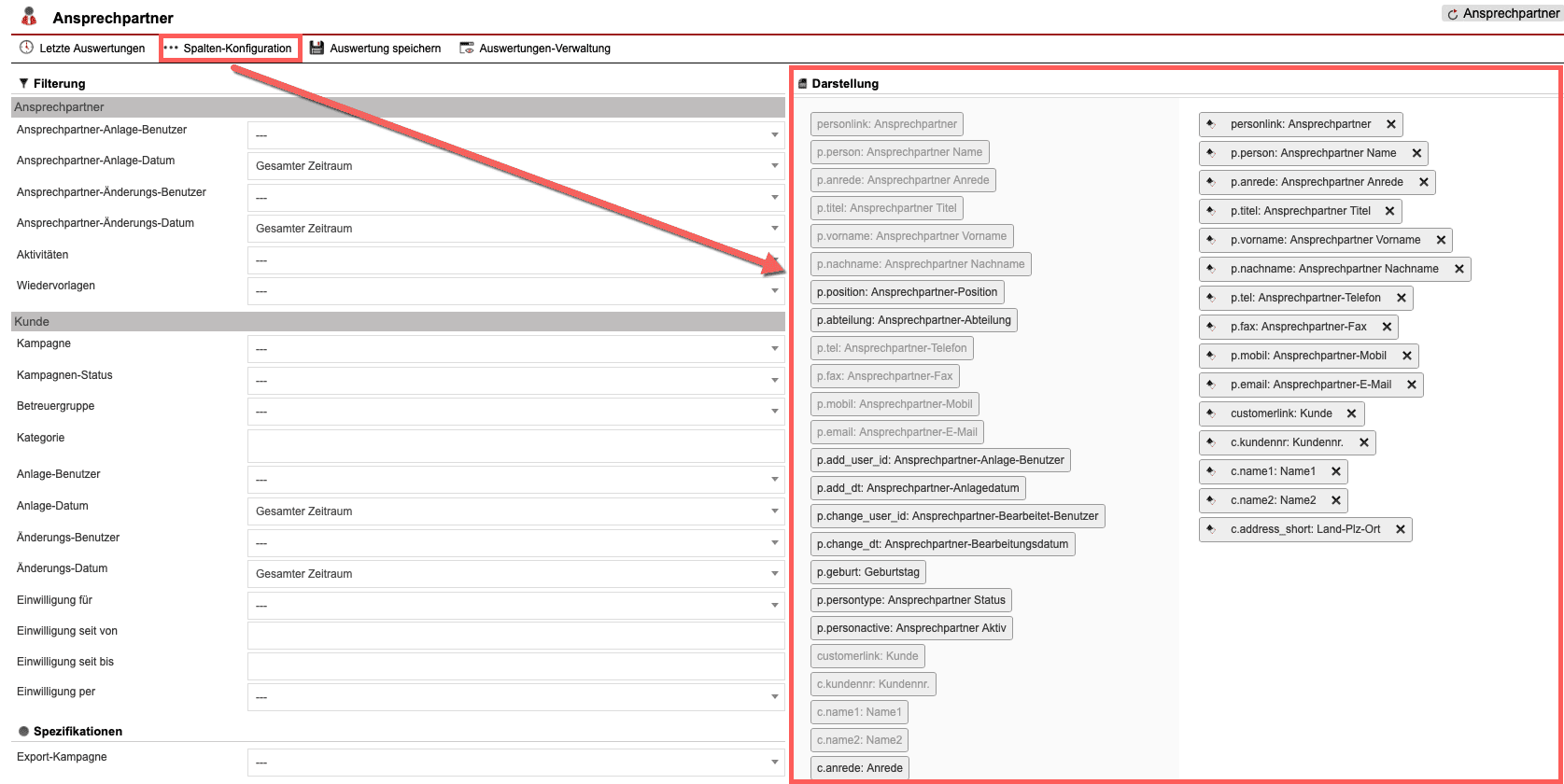This screenshot has height=784, width=1564.
Task: Expand the Änderungs-Datum Gesamter Zeitraum dropdown
Action: pyautogui.click(x=515, y=574)
